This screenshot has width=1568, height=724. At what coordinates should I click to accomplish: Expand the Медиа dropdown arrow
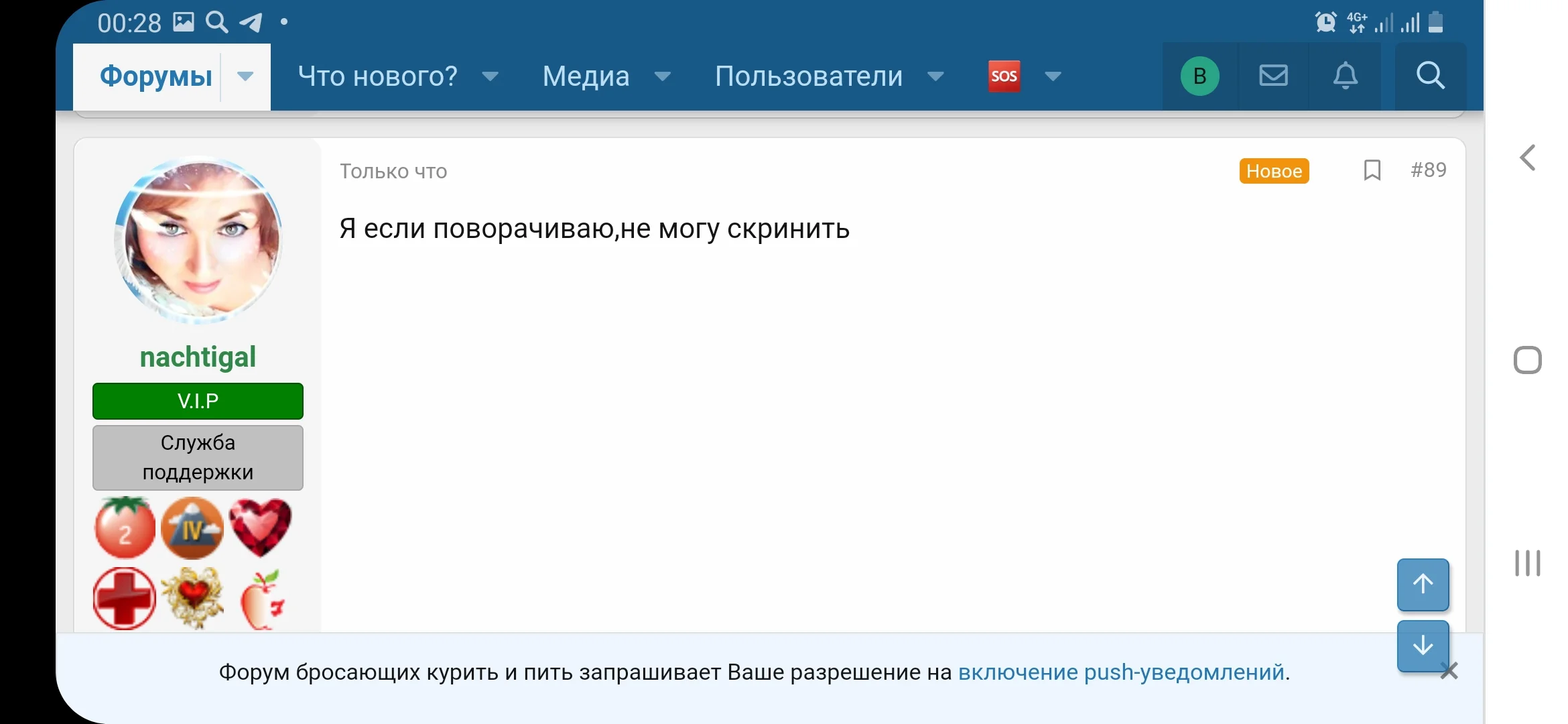point(662,76)
